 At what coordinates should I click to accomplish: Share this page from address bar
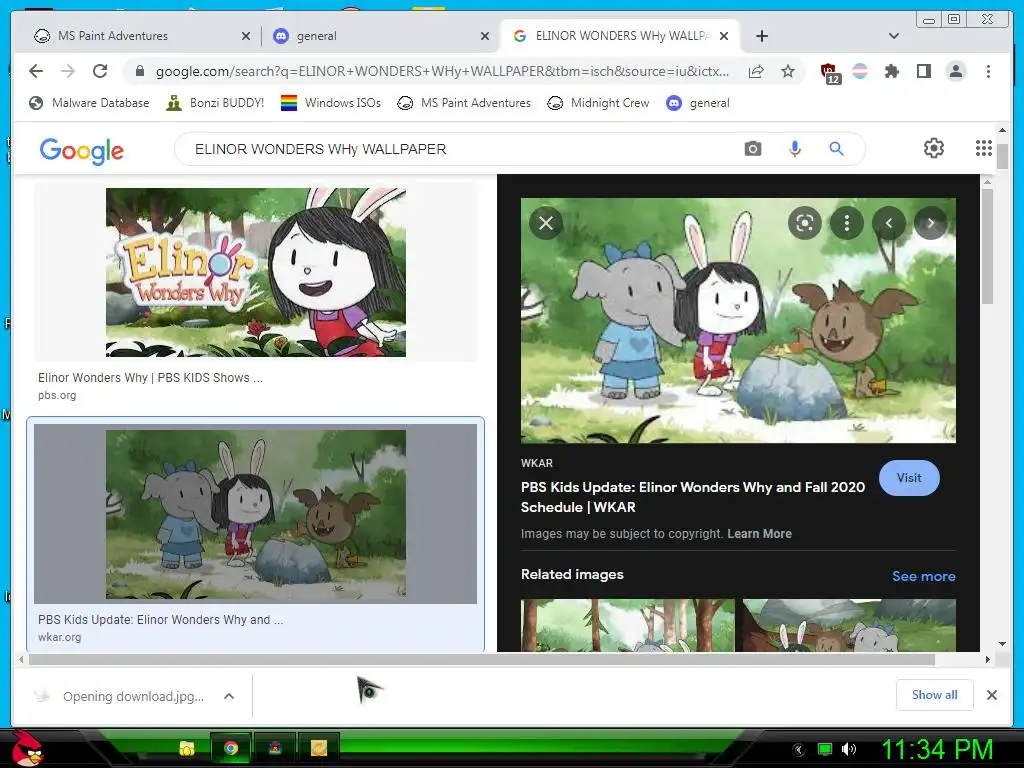756,71
